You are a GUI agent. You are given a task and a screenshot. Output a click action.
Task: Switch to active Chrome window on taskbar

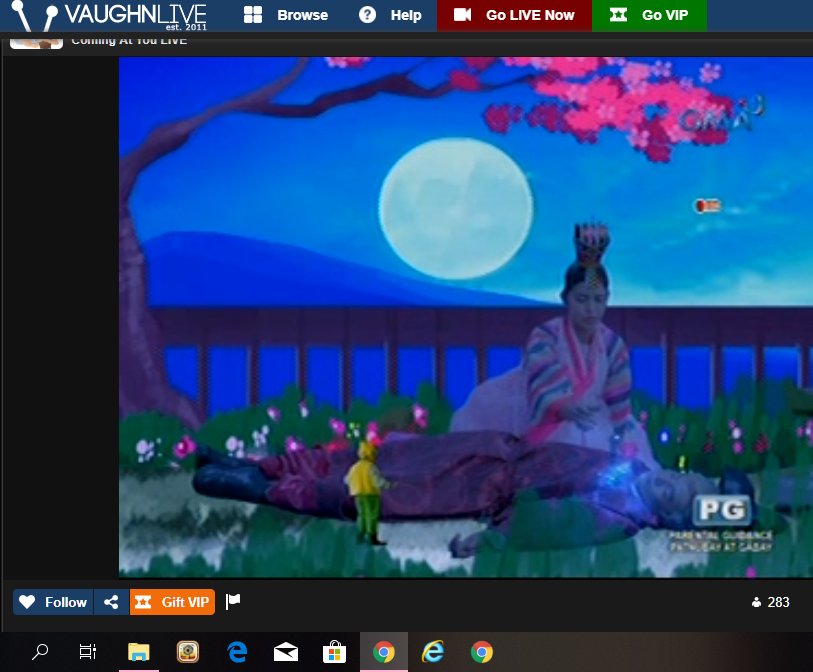[384, 652]
